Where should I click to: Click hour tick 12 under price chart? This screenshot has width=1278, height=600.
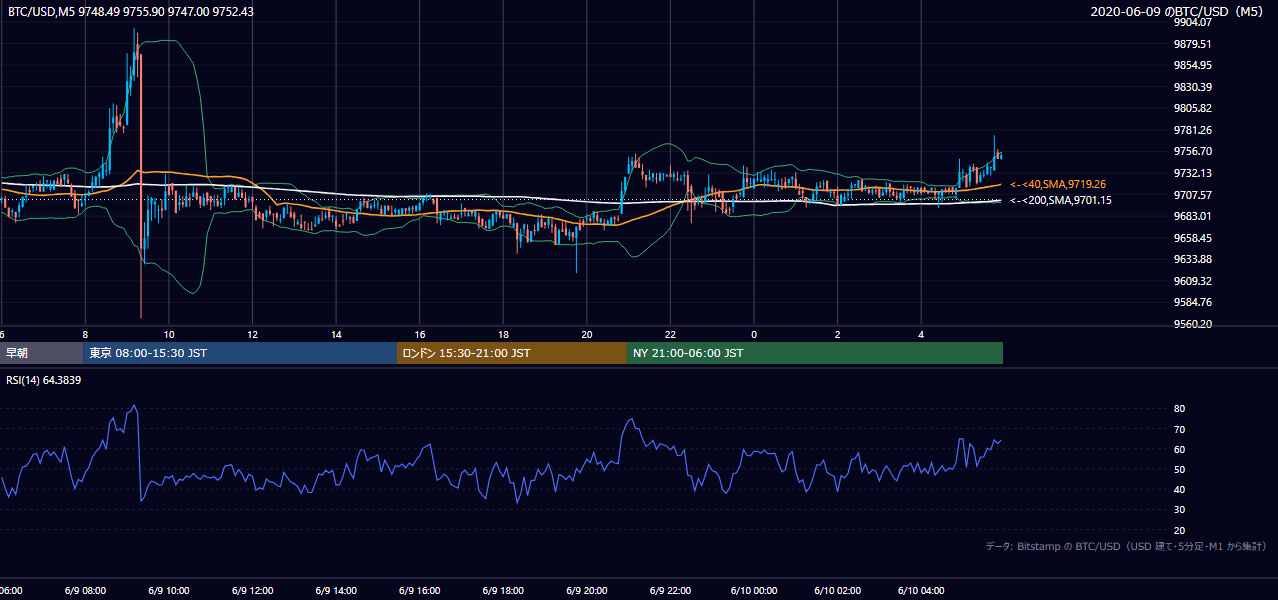252,334
